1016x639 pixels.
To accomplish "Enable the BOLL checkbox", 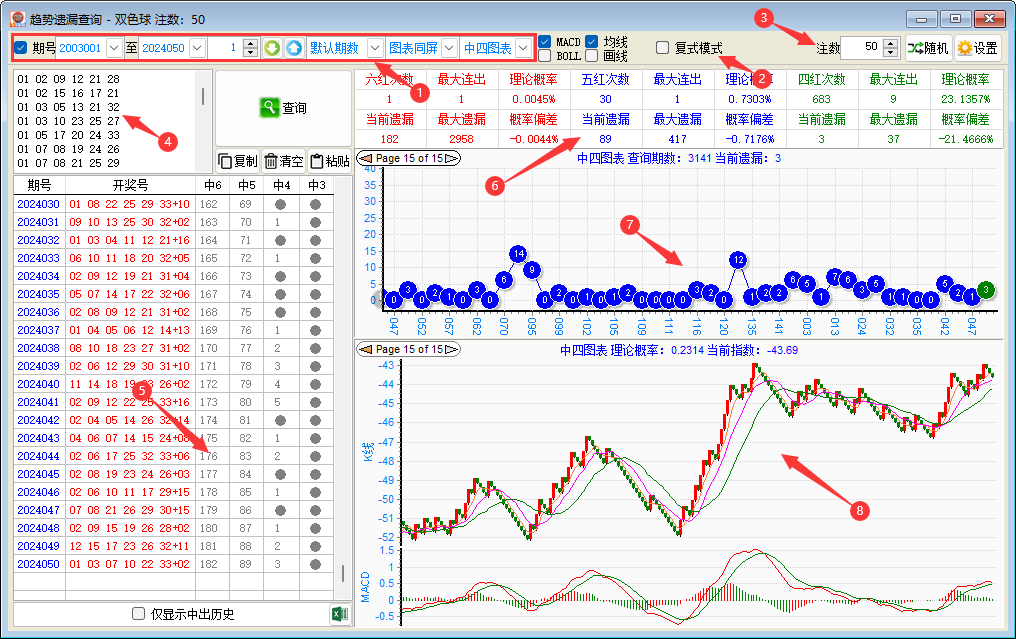I will click(x=545, y=56).
